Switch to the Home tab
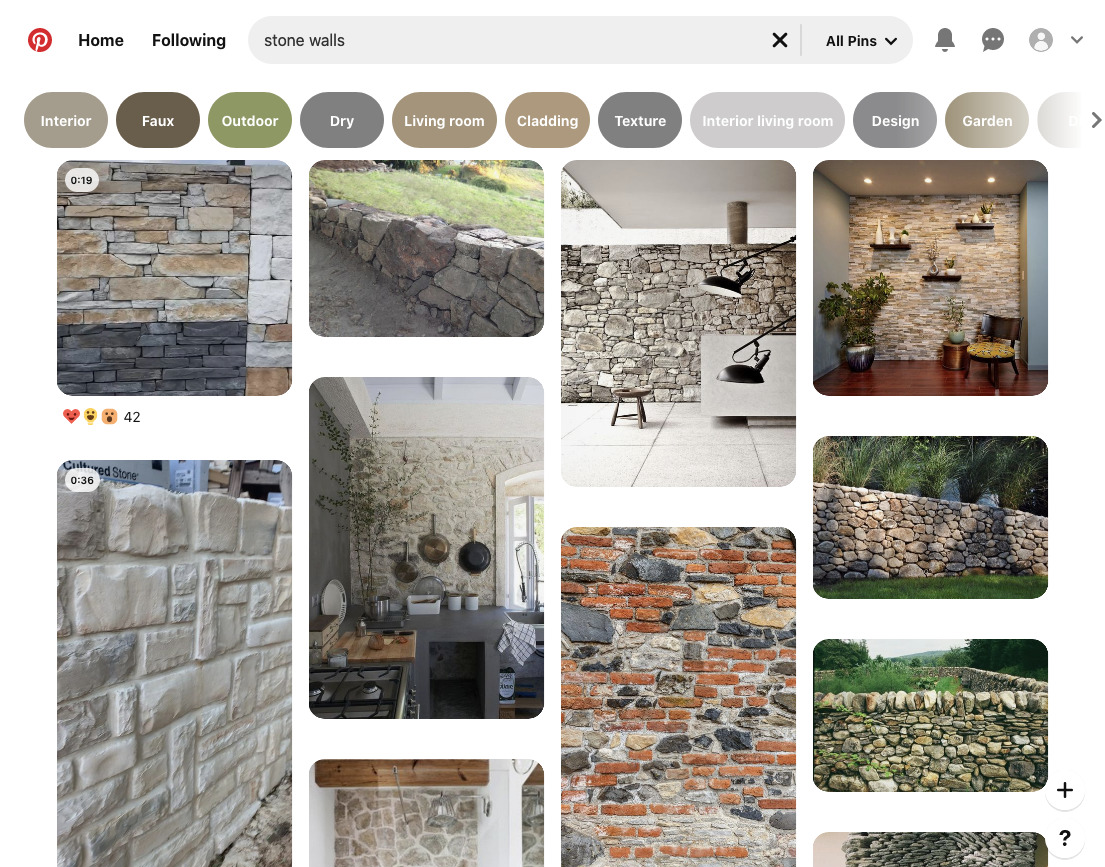Viewport: 1105px width, 867px height. [101, 40]
